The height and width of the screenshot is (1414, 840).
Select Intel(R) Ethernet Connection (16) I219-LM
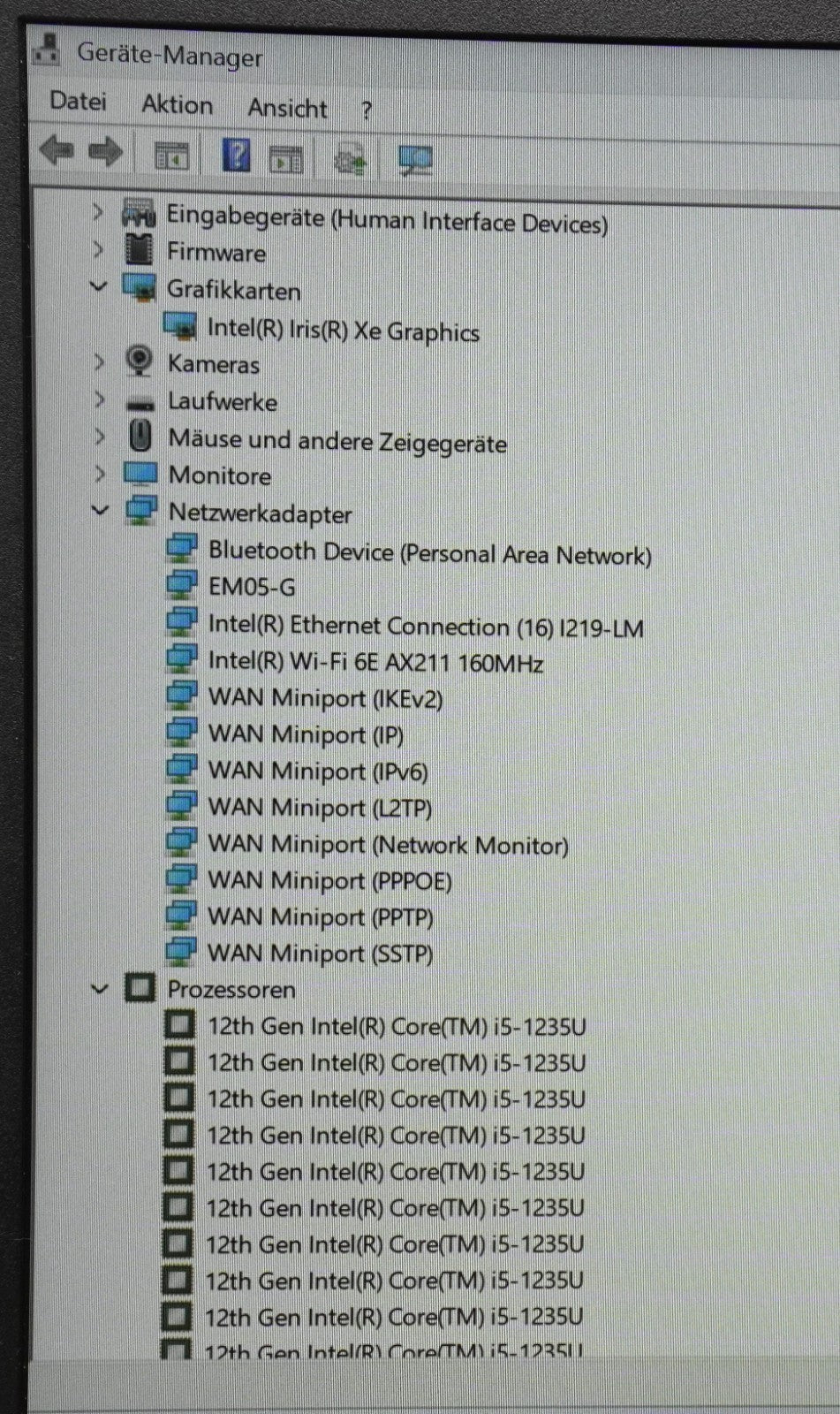pyautogui.click(x=426, y=626)
